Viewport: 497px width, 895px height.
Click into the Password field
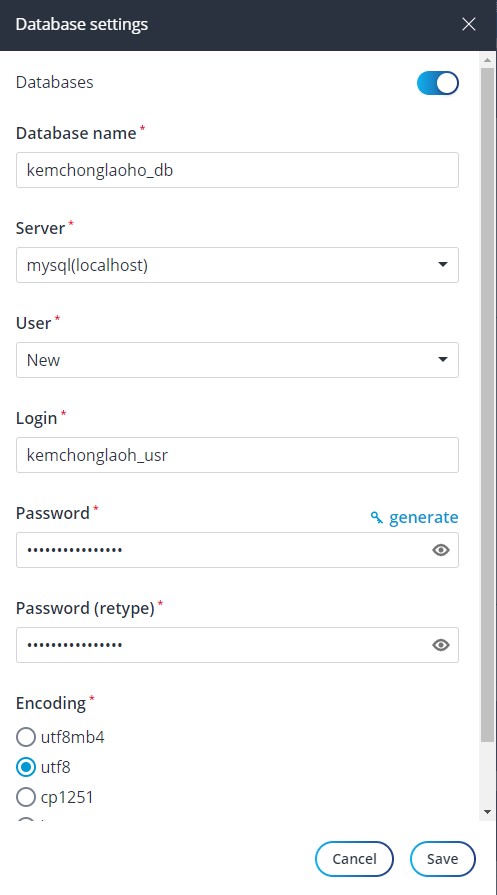[223, 550]
